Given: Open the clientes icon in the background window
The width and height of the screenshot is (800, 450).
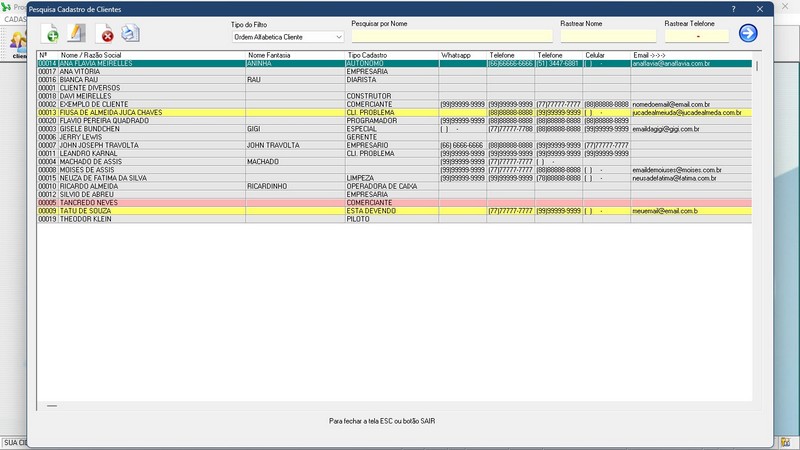Looking at the screenshot, I should 18,43.
